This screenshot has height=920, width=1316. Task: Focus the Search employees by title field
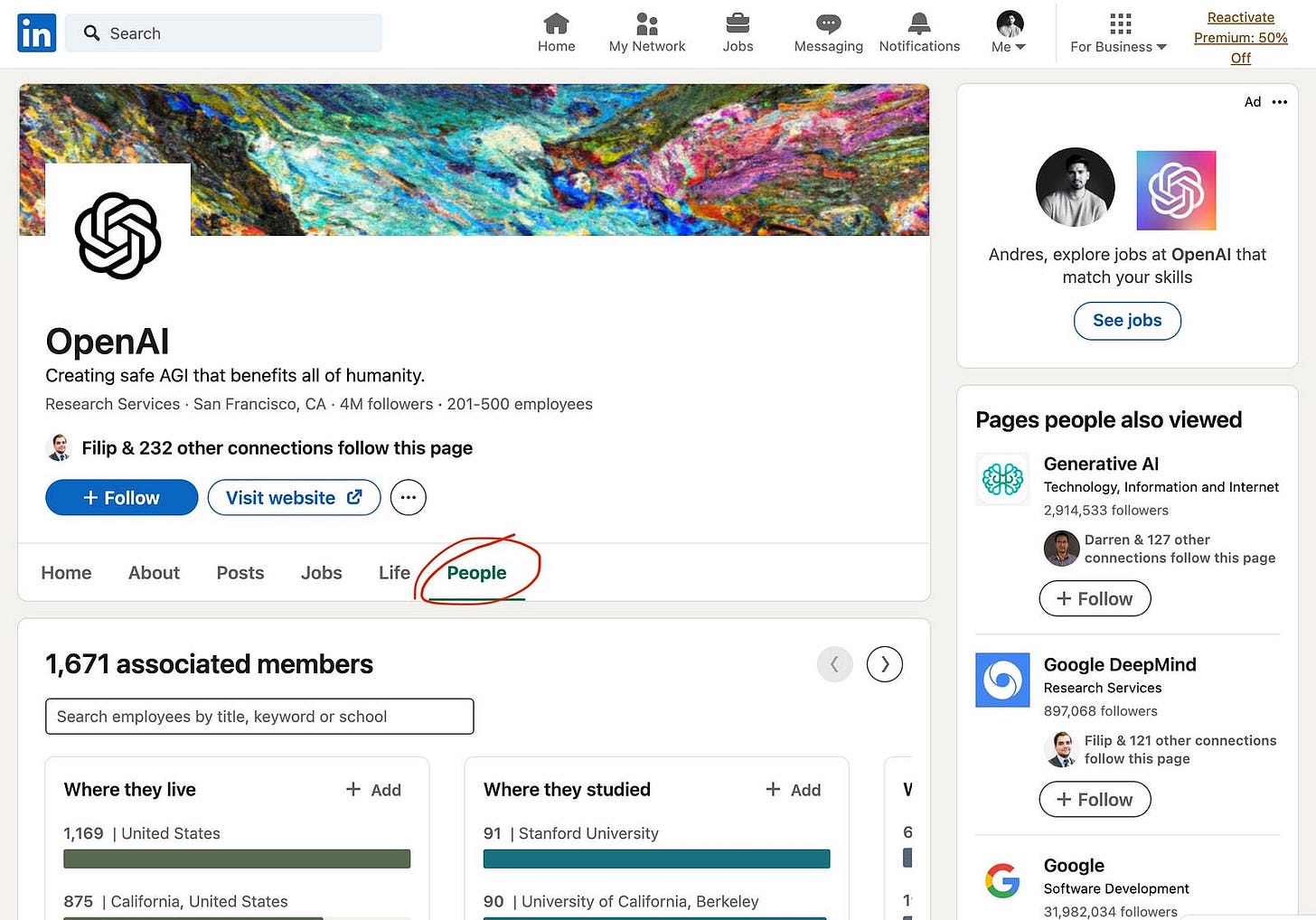tap(259, 717)
